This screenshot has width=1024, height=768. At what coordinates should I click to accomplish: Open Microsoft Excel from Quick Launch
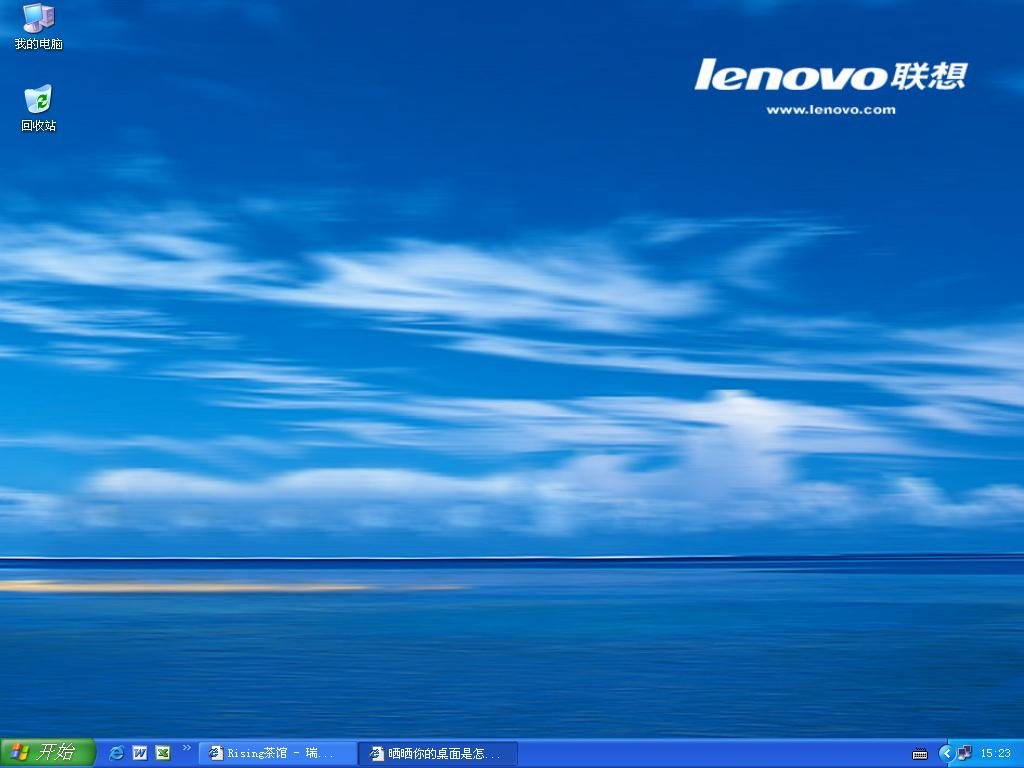coord(162,753)
